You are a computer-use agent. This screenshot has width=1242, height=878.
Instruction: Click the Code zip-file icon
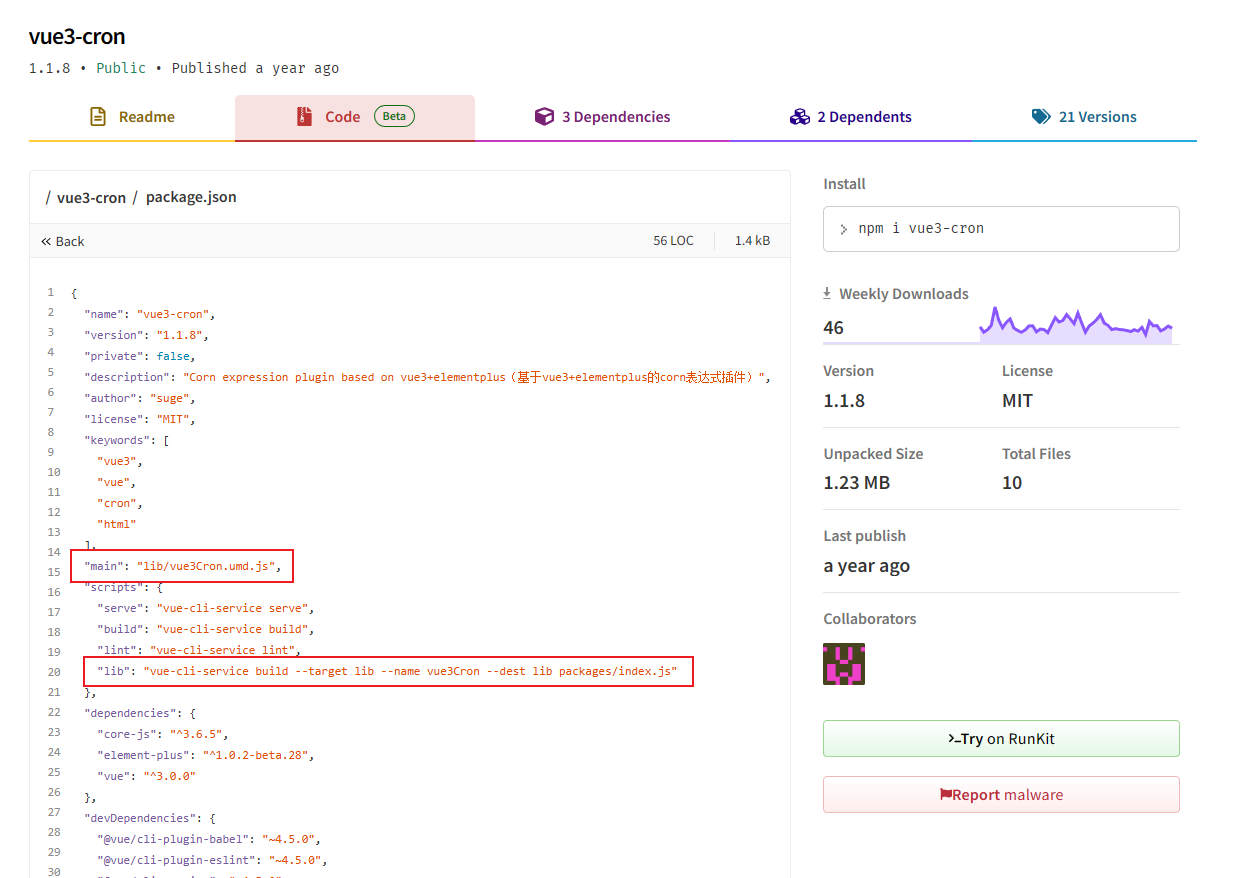point(304,117)
